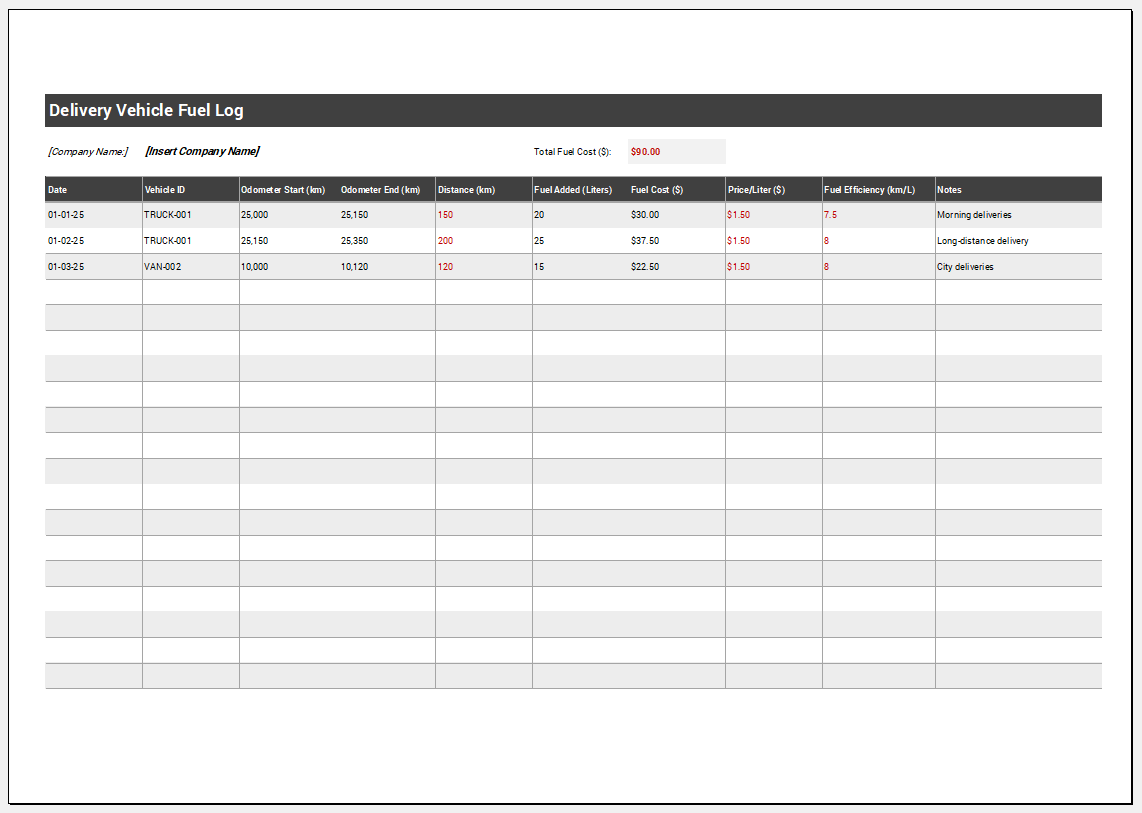The width and height of the screenshot is (1142, 813).
Task: Click the VAN-002 vehicle ID cell
Action: click(164, 266)
